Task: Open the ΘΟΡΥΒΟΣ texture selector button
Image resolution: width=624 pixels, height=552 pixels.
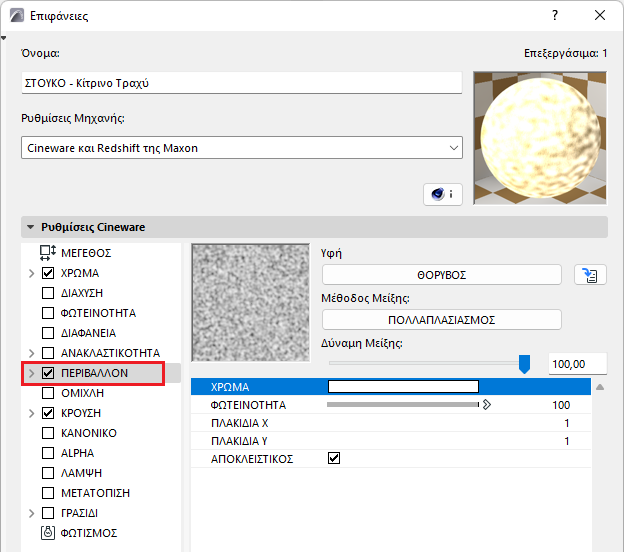Action: click(x=442, y=275)
